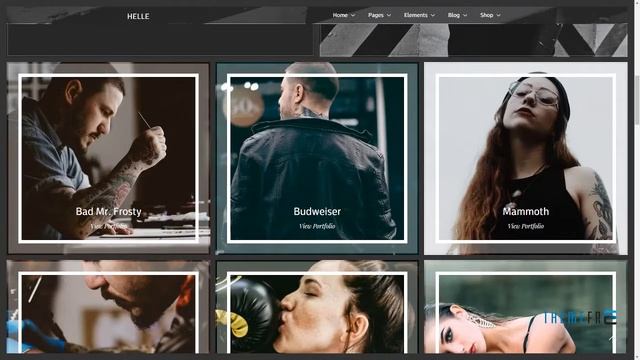Open the bearded tattooist bottom-row thumbnail
This screenshot has width=640, height=360.
109,307
